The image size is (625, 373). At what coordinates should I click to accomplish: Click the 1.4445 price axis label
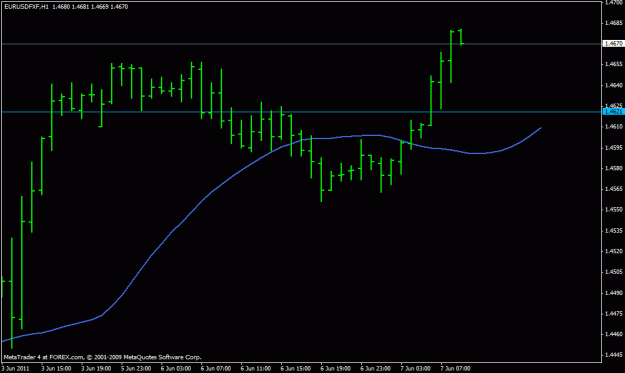613,355
